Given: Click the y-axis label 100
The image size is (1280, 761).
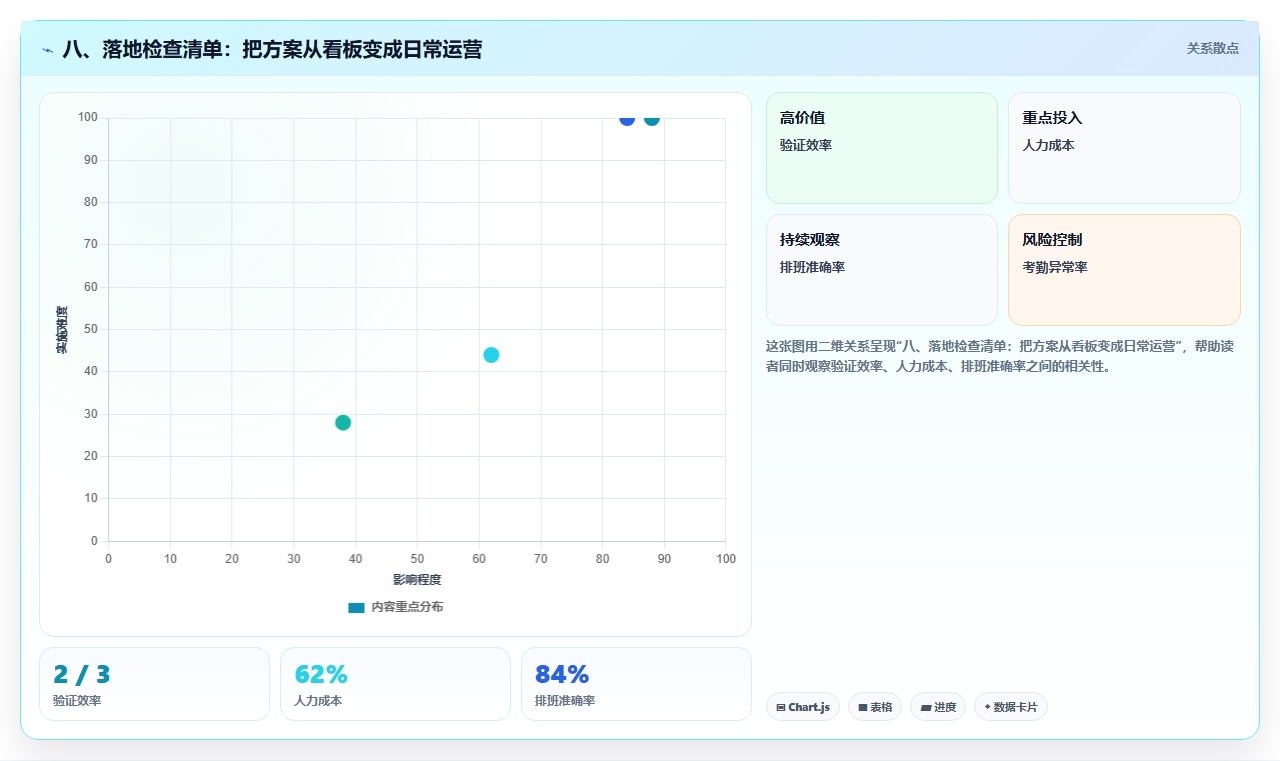Looking at the screenshot, I should coord(88,118).
